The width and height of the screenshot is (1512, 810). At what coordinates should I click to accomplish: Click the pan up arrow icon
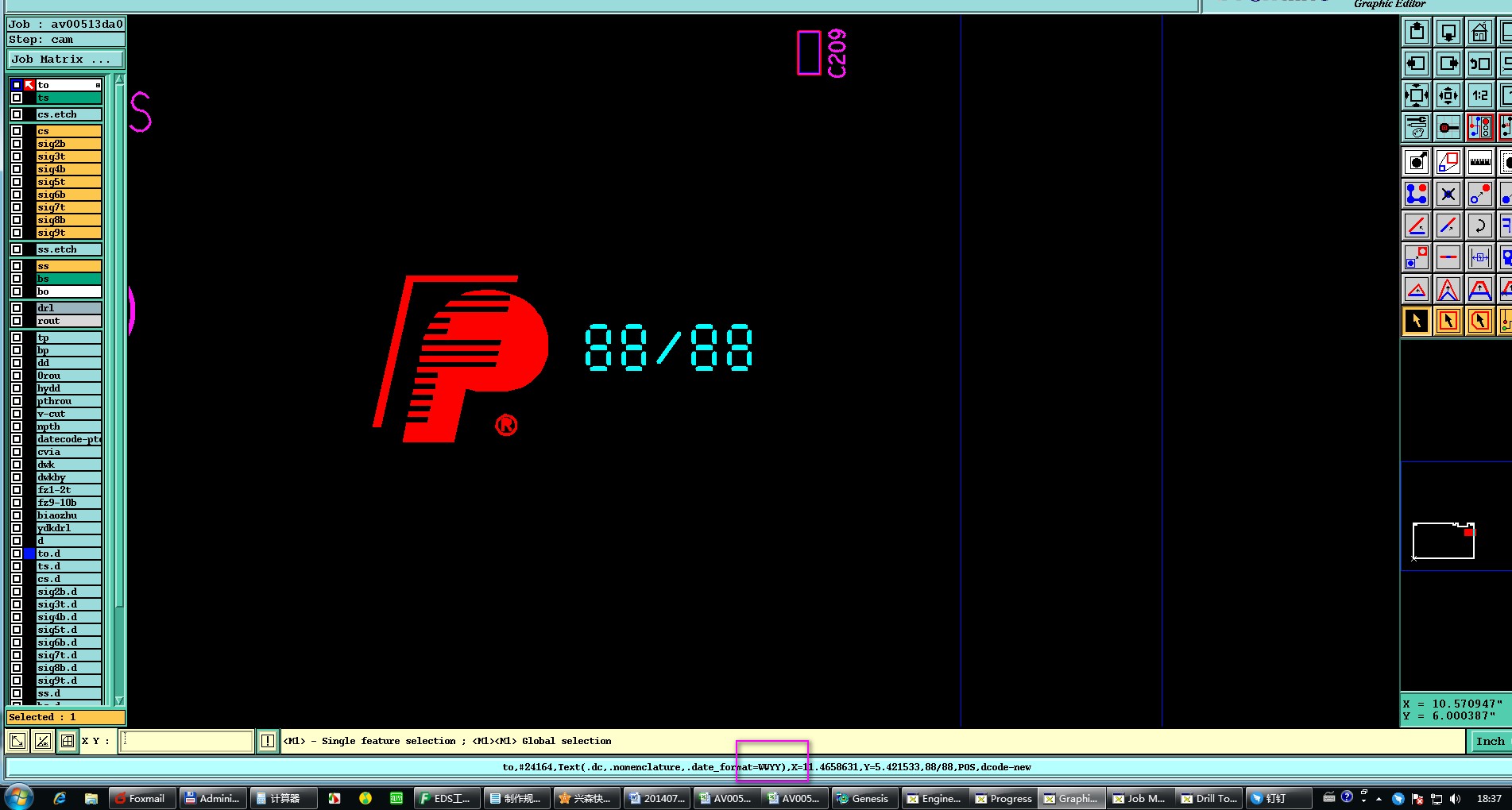pyautogui.click(x=1417, y=33)
